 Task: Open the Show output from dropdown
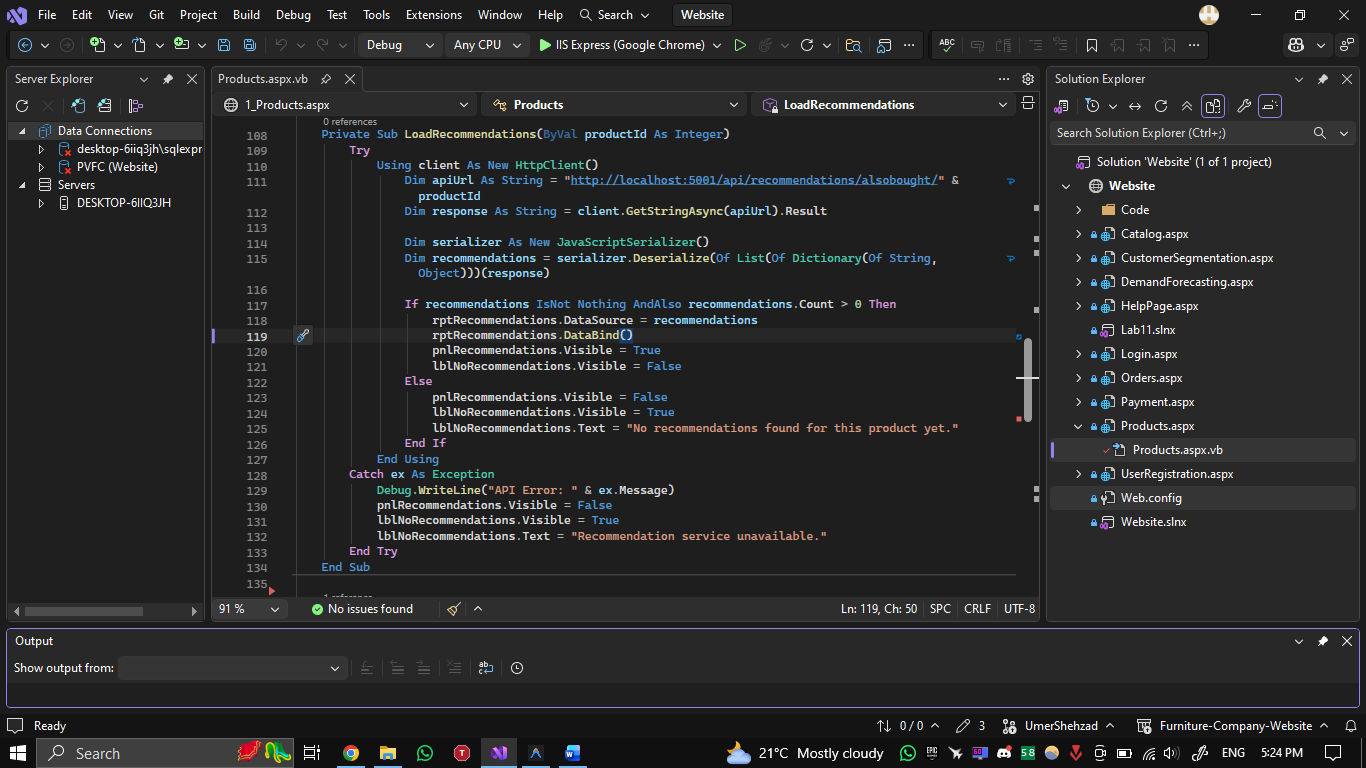point(233,668)
